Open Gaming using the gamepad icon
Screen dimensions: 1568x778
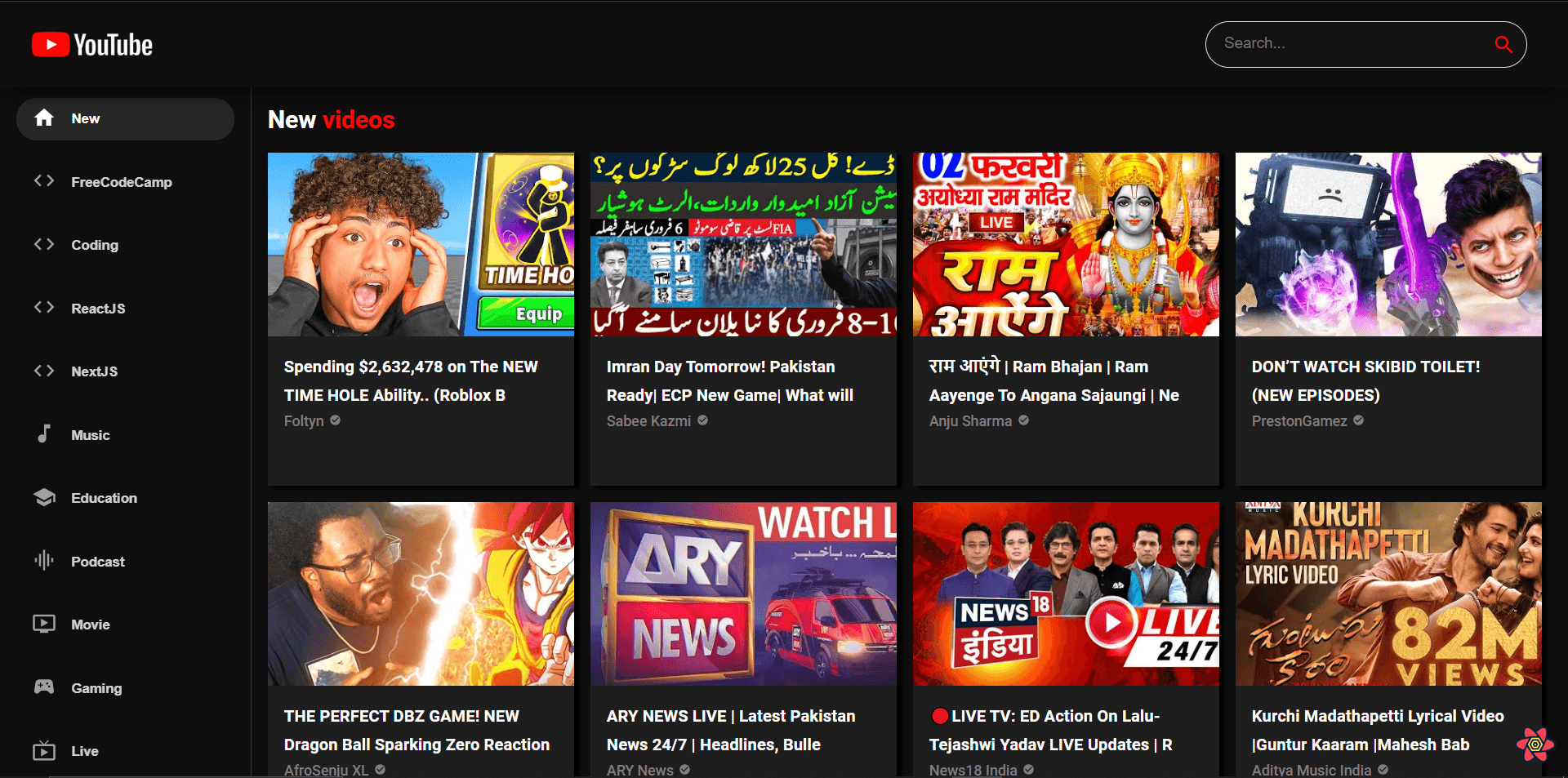[44, 687]
